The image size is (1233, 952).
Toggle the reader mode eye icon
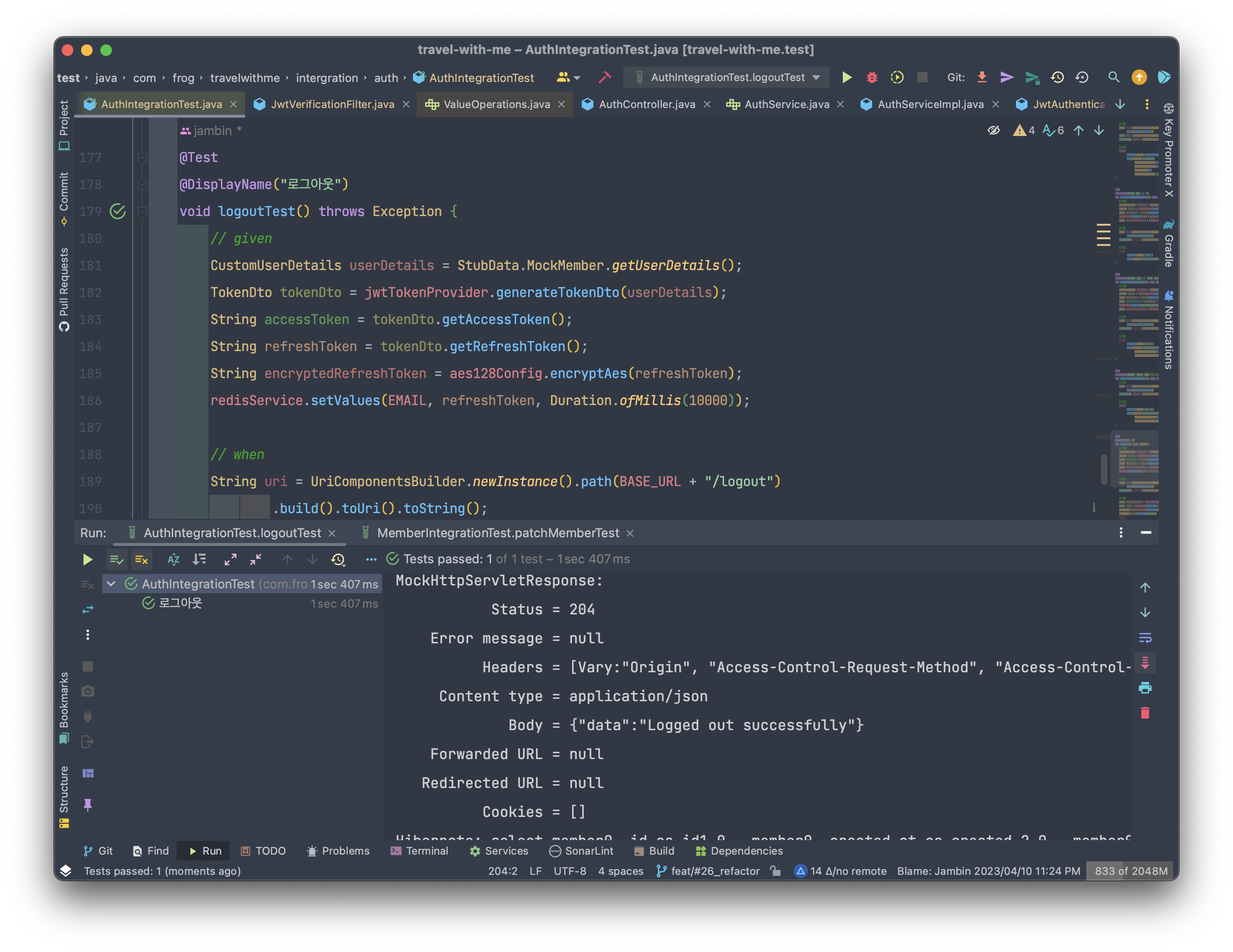[994, 130]
